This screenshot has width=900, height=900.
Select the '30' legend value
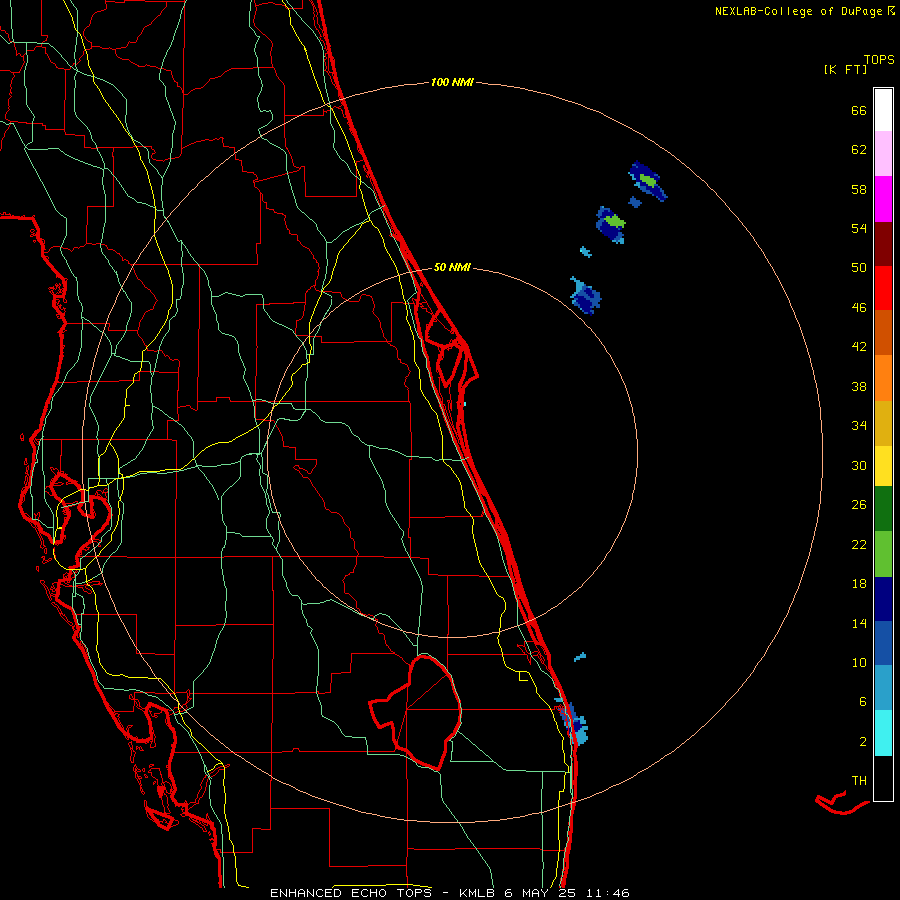(x=859, y=465)
